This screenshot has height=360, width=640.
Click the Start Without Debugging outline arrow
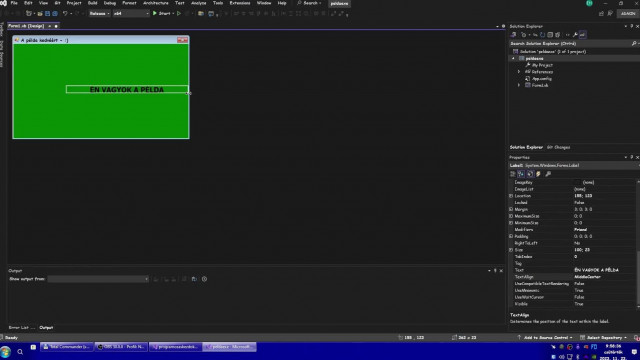pyautogui.click(x=179, y=13)
